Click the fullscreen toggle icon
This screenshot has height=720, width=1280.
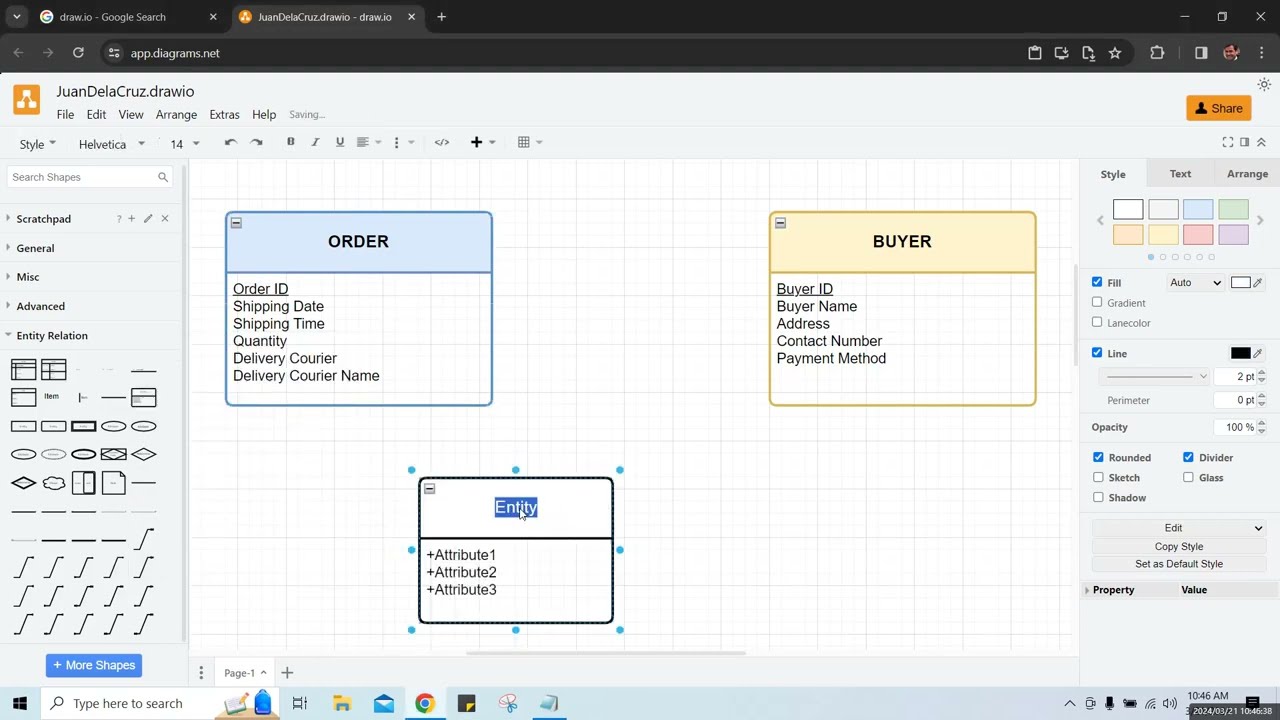click(1228, 142)
